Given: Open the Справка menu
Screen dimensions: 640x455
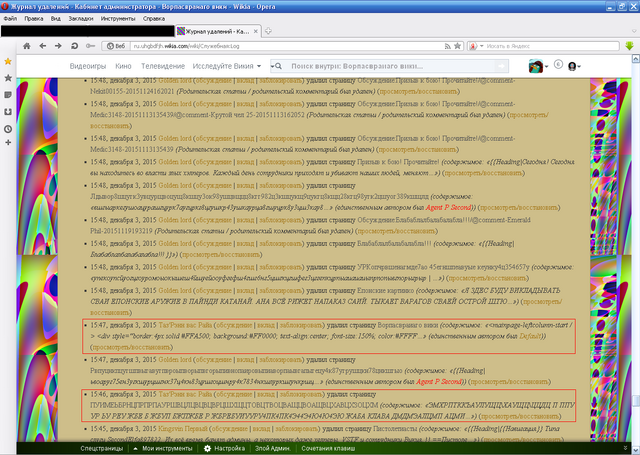Looking at the screenshot, I should coord(154,18).
